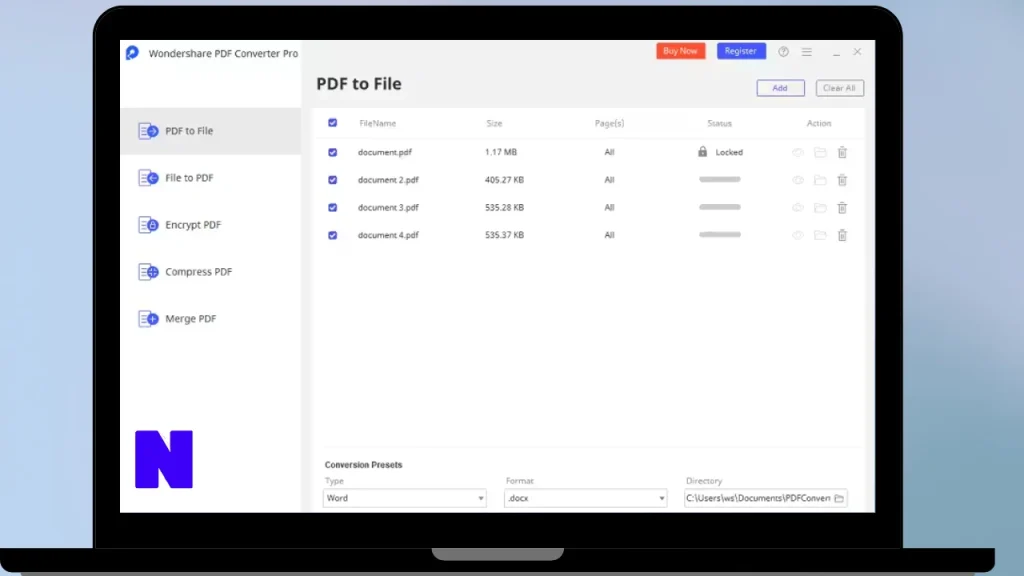This screenshot has width=1024, height=576.
Task: Click the Status column header
Action: coord(720,123)
